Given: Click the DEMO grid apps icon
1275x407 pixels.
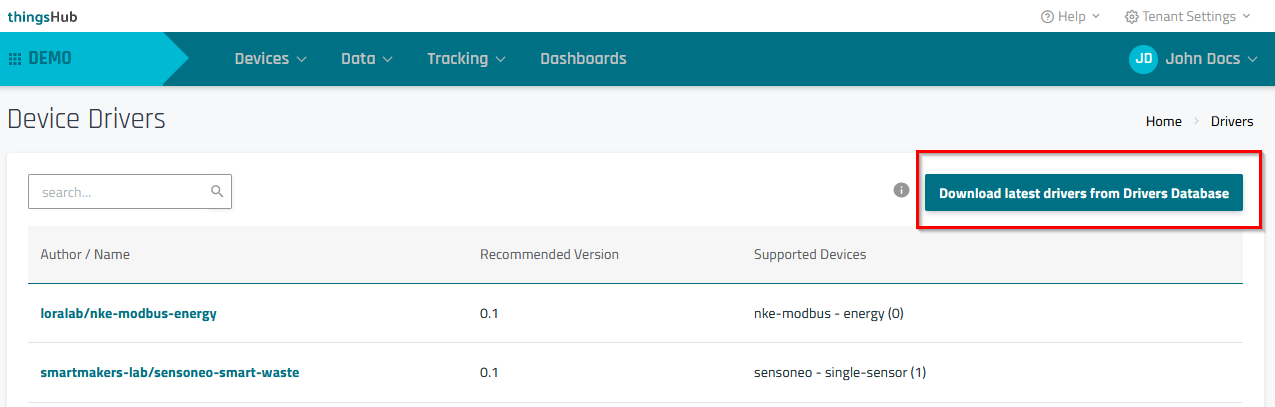Looking at the screenshot, I should [15, 59].
